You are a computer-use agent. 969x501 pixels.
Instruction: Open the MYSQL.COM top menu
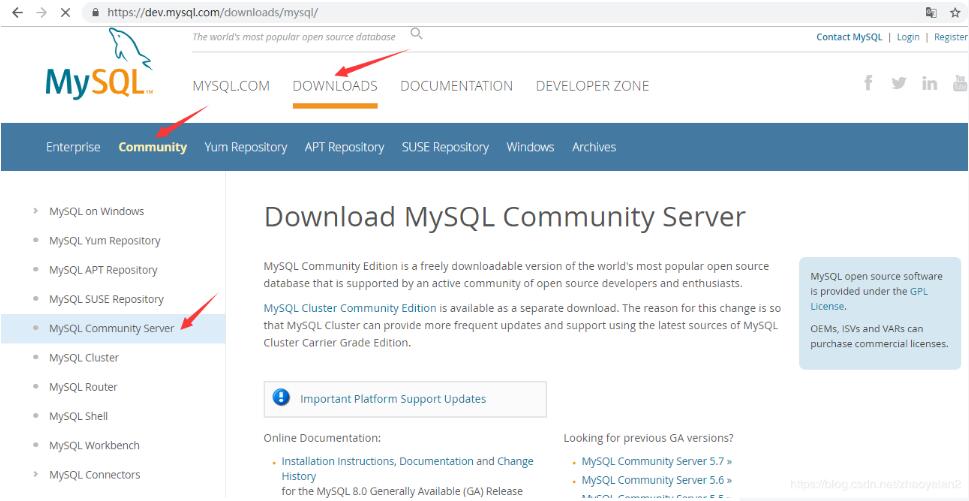[x=231, y=86]
